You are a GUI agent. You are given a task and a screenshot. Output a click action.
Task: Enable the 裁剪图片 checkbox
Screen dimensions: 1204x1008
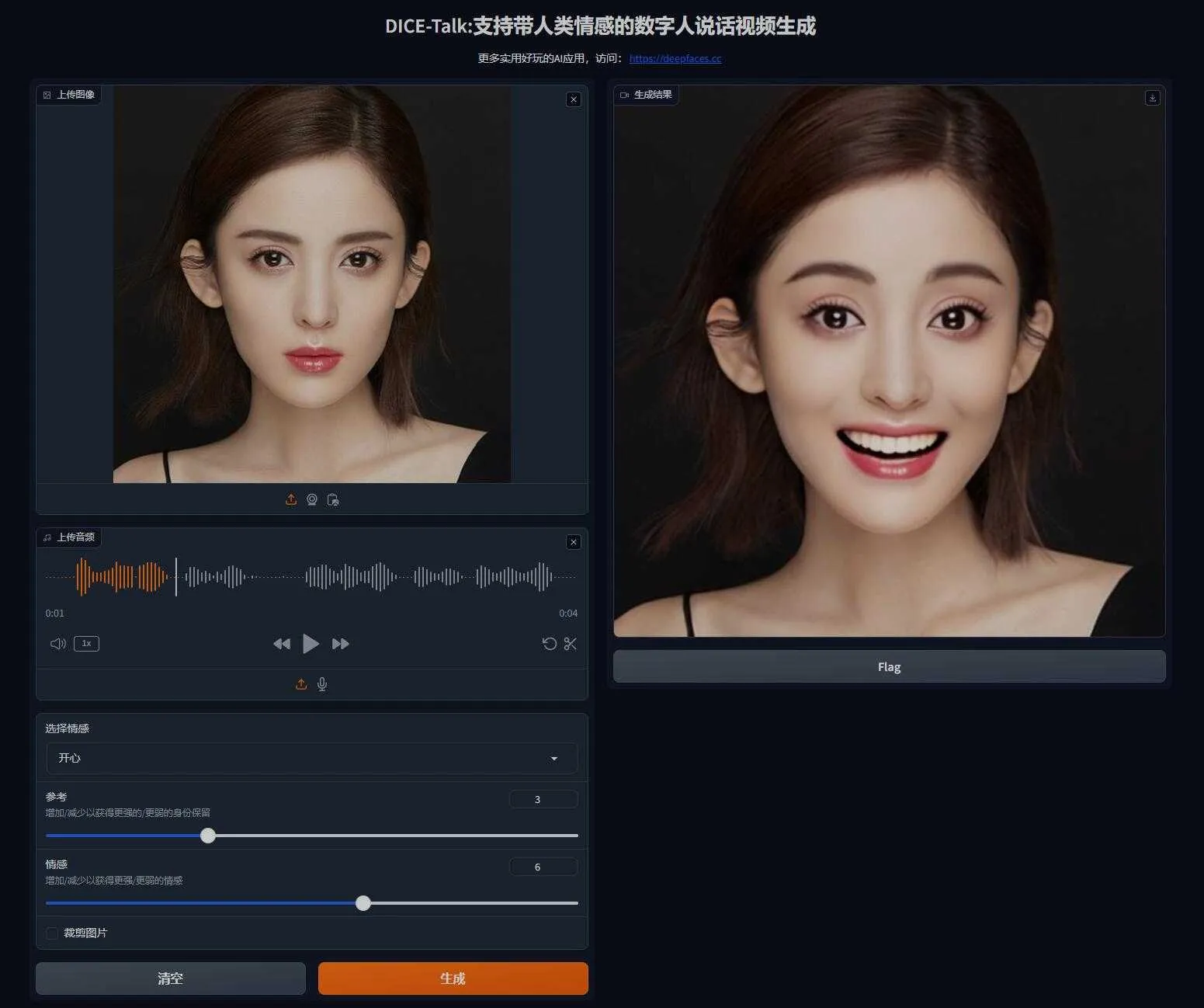tap(52, 933)
